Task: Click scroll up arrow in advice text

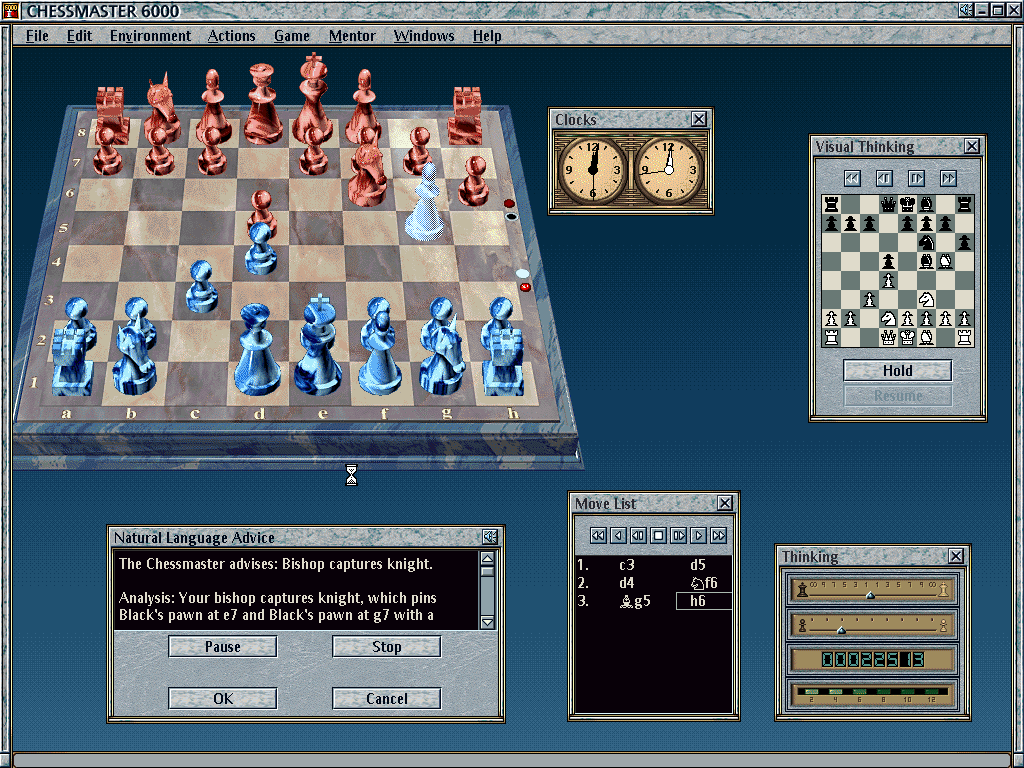Action: 487,558
